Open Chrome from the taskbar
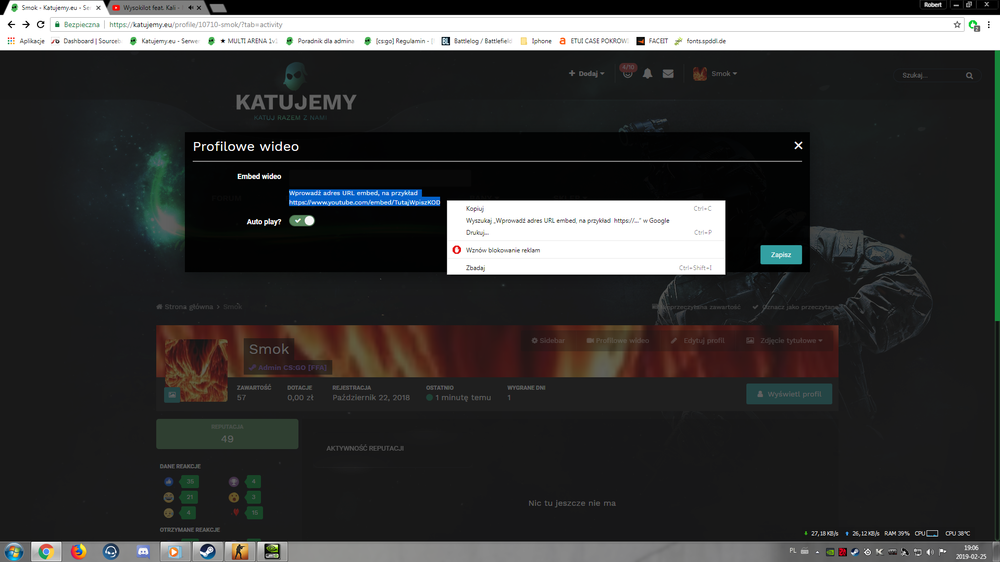This screenshot has height=562, width=1000. [x=45, y=552]
